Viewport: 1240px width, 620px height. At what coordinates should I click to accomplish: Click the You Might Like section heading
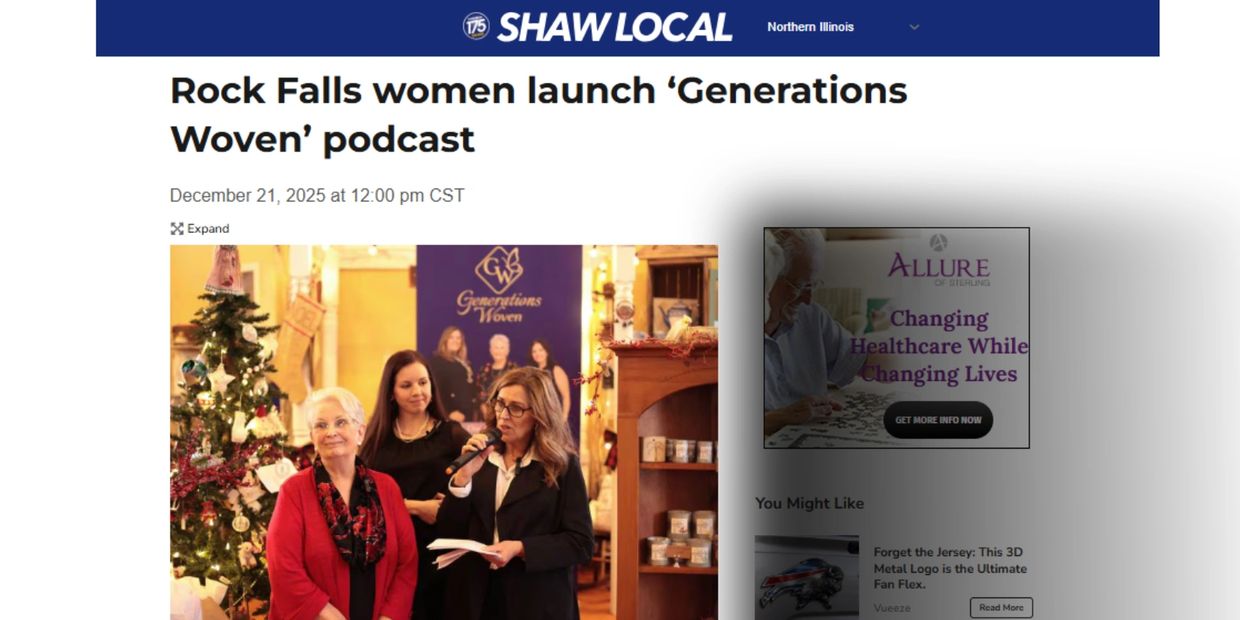(809, 503)
